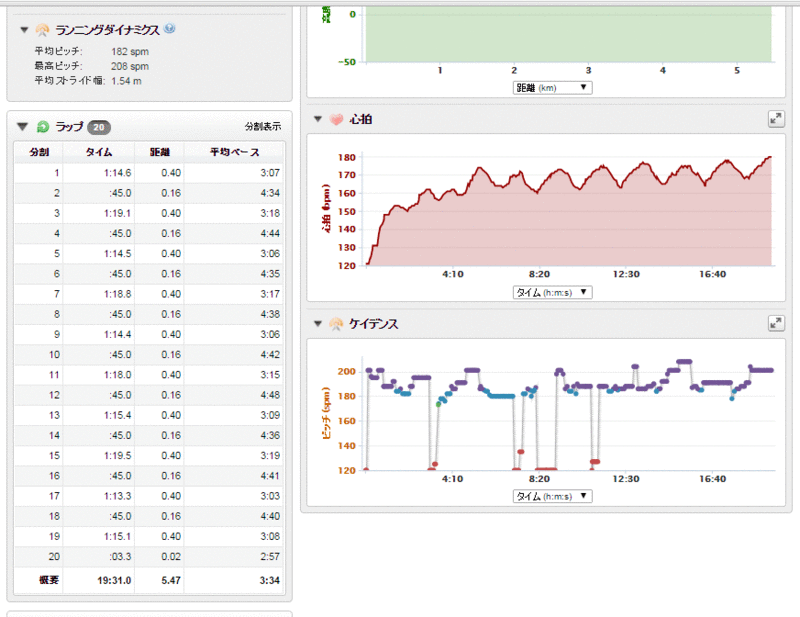This screenshot has height=617, width=800.
Task: Click the 平均ペース column header
Action: coord(234,152)
